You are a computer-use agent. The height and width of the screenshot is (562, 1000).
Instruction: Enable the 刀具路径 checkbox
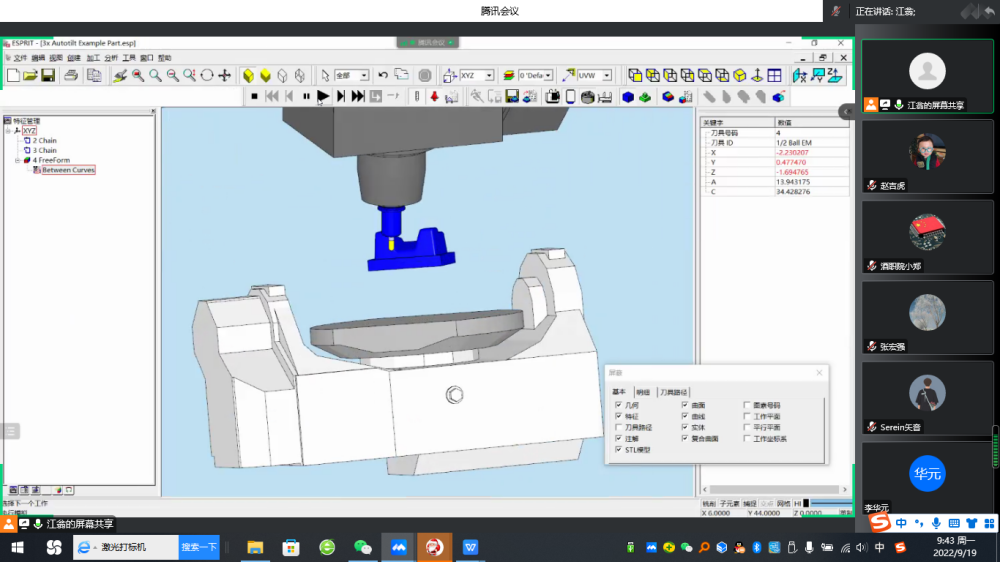tap(619, 427)
